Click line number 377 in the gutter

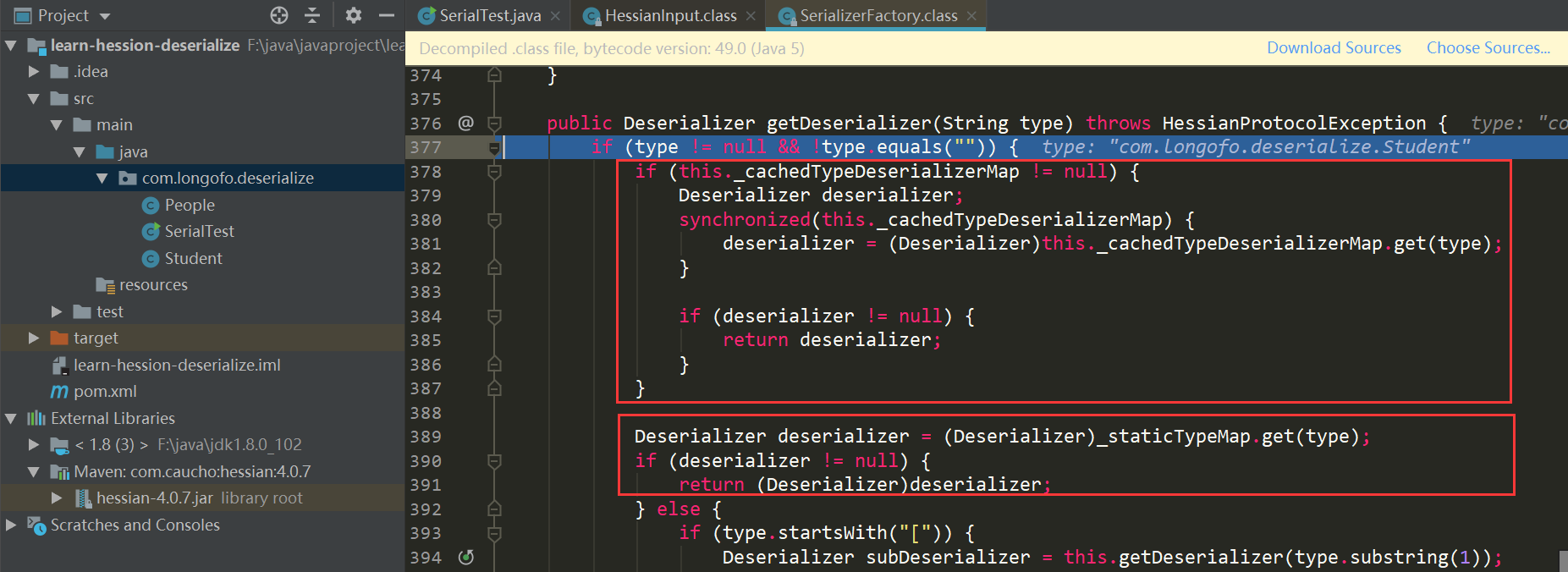coord(426,148)
